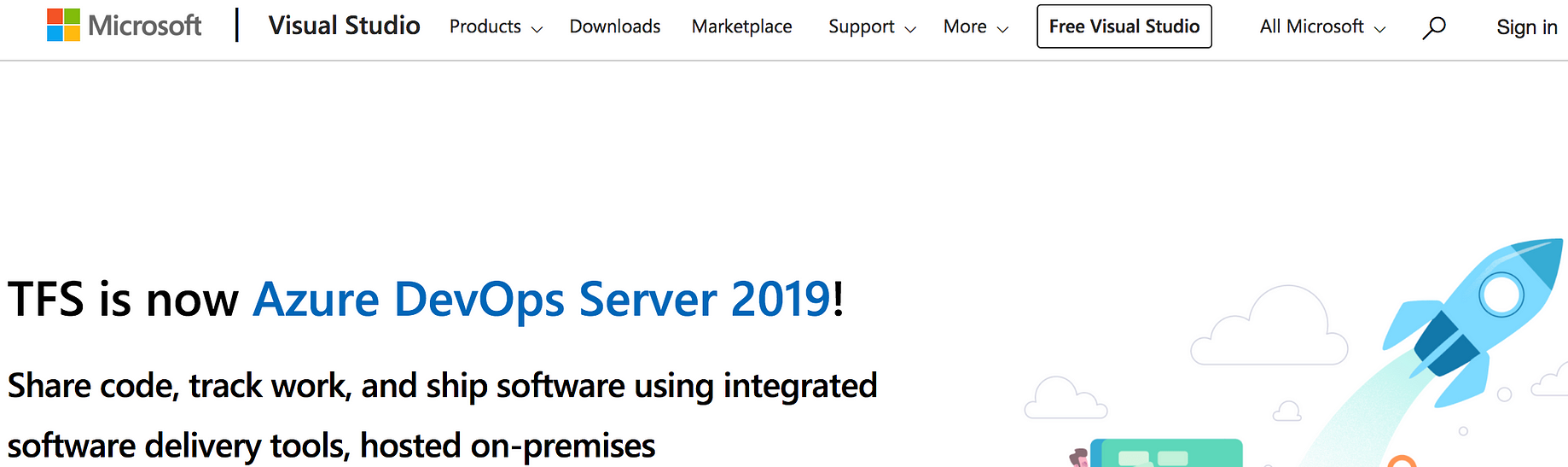Viewport: 1568px width, 467px height.
Task: Click the Free Visual Studio button
Action: point(1124,26)
